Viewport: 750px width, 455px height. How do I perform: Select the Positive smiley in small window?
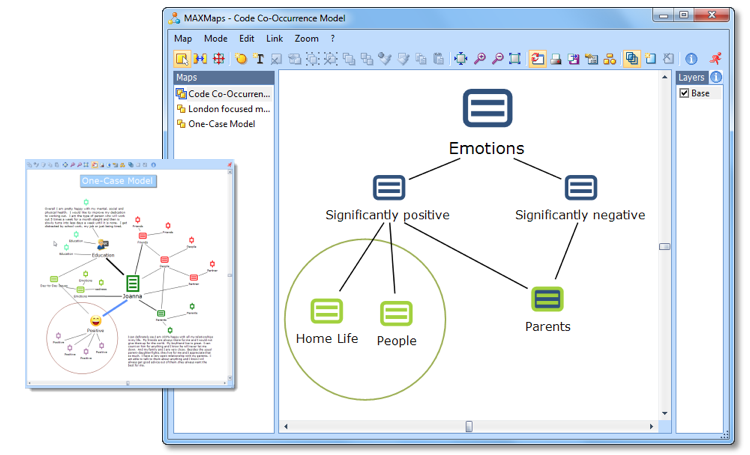(96, 321)
